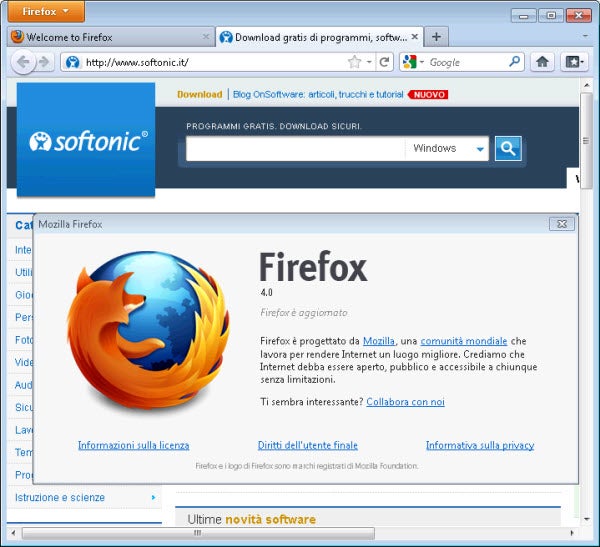Click the 'Ultime novità software' heading
This screenshot has width=600, height=547.
coord(251,519)
